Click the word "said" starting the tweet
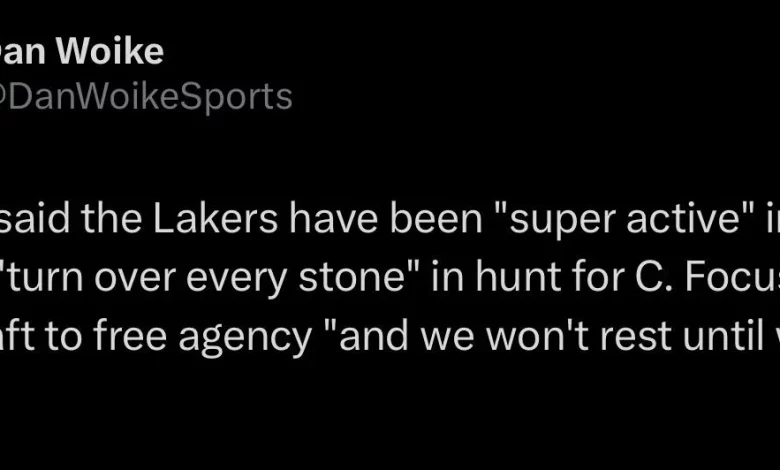Screen dimensions: 780x470 pos(35,218)
